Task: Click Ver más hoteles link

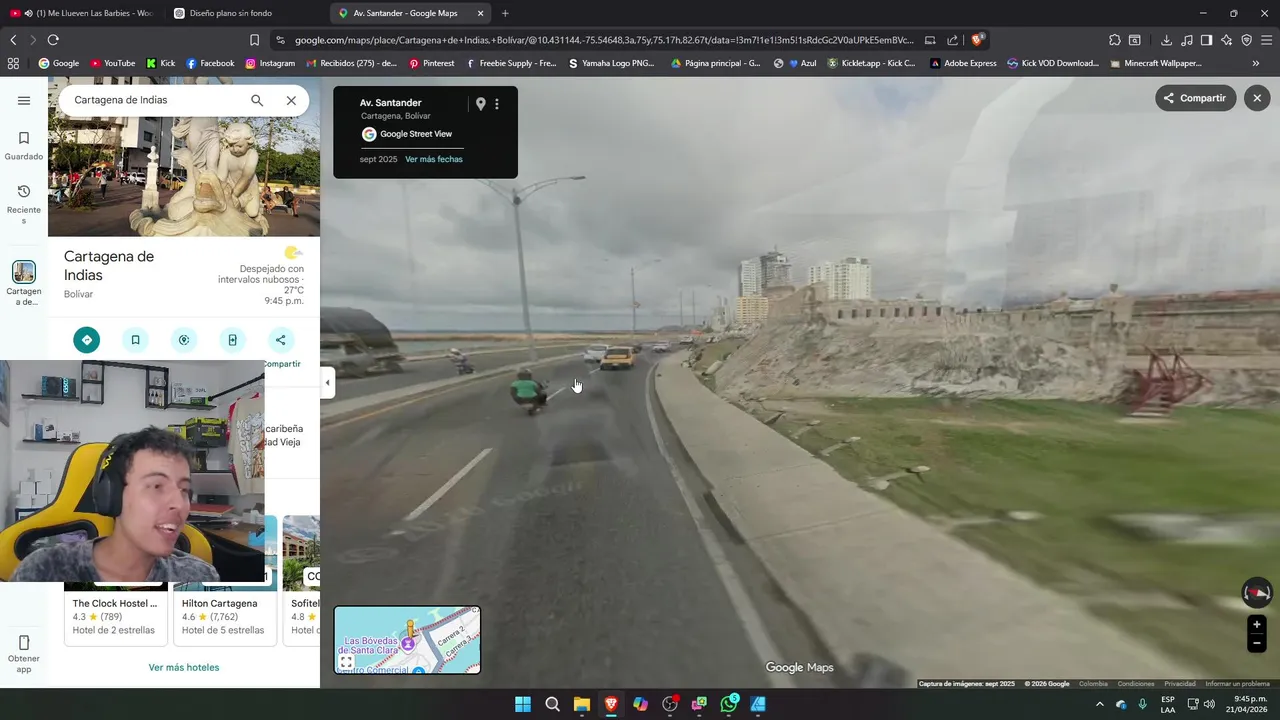Action: (184, 667)
